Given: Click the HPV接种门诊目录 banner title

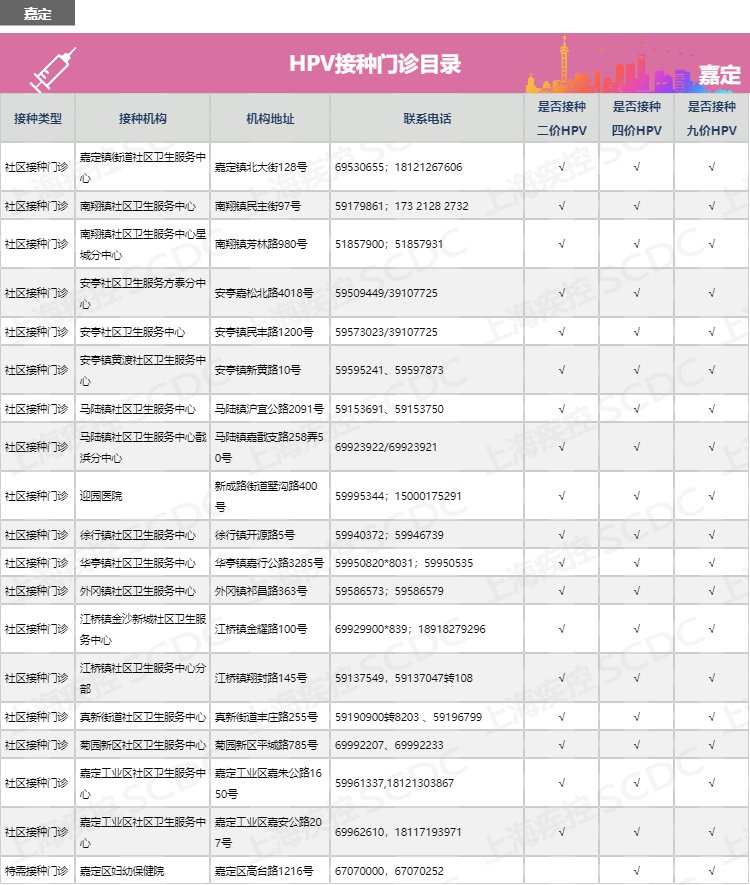Looking at the screenshot, I should [x=375, y=64].
